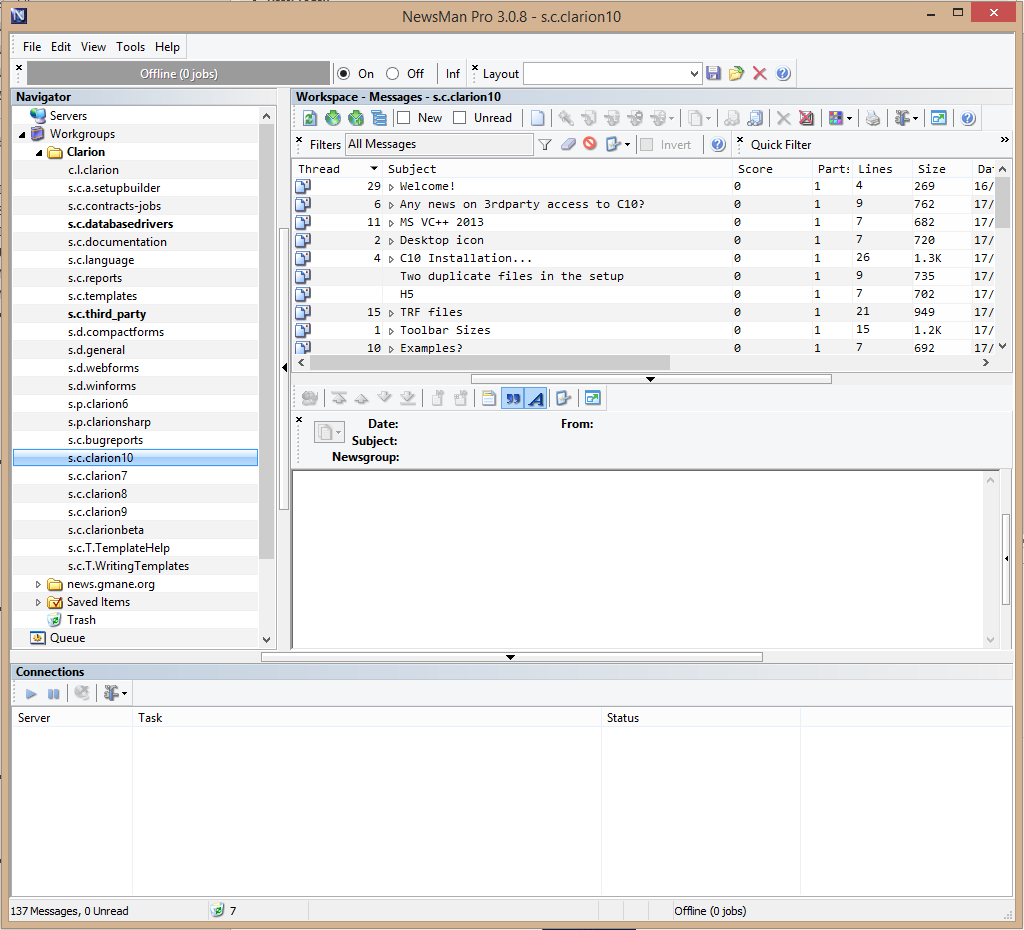Click the red no-entry clear filter icon
1024x930 pixels.
pos(590,145)
